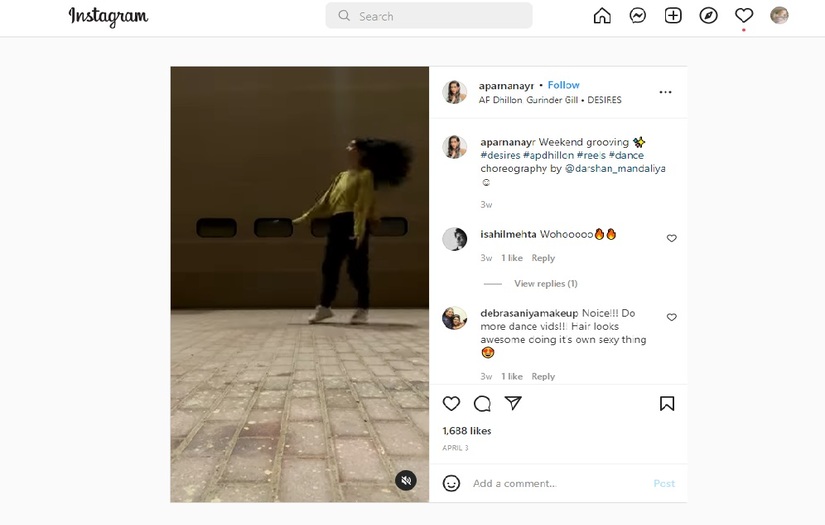Reply to isahilmehta's comment

pos(543,258)
